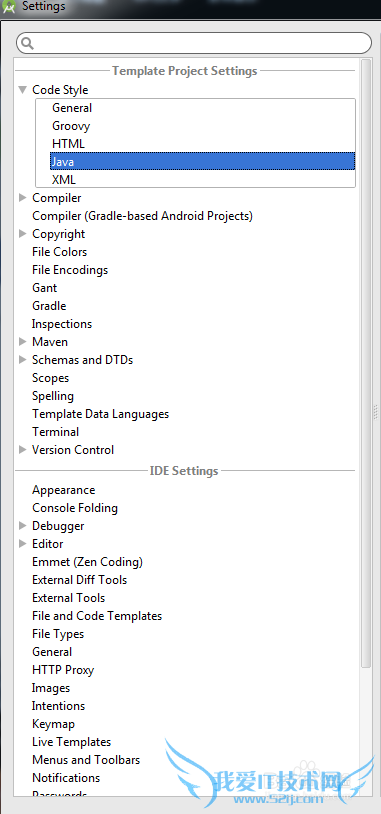Expand Schemas and DTDs node
The height and width of the screenshot is (814, 381).
coord(22,360)
